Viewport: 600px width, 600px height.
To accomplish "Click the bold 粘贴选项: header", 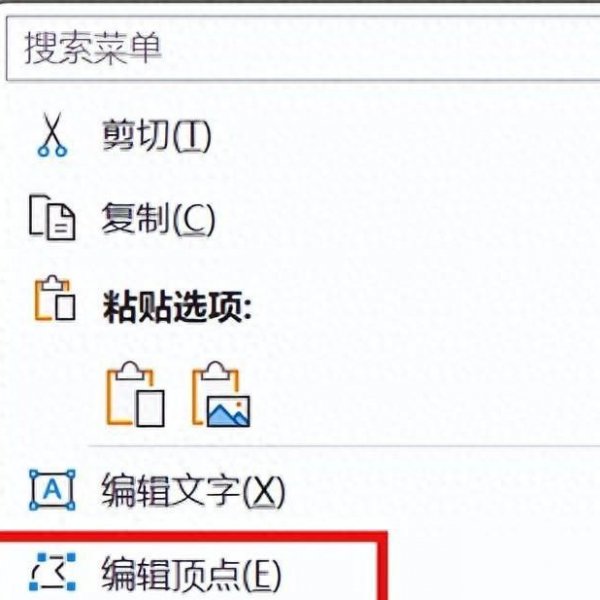I will pos(177,306).
